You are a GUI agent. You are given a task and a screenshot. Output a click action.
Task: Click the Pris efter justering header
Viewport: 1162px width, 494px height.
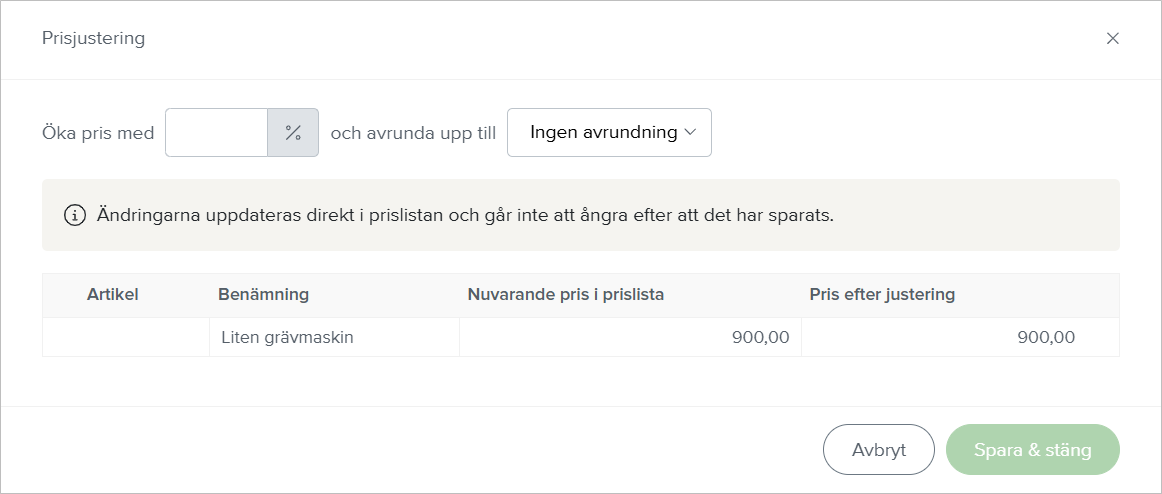(882, 295)
